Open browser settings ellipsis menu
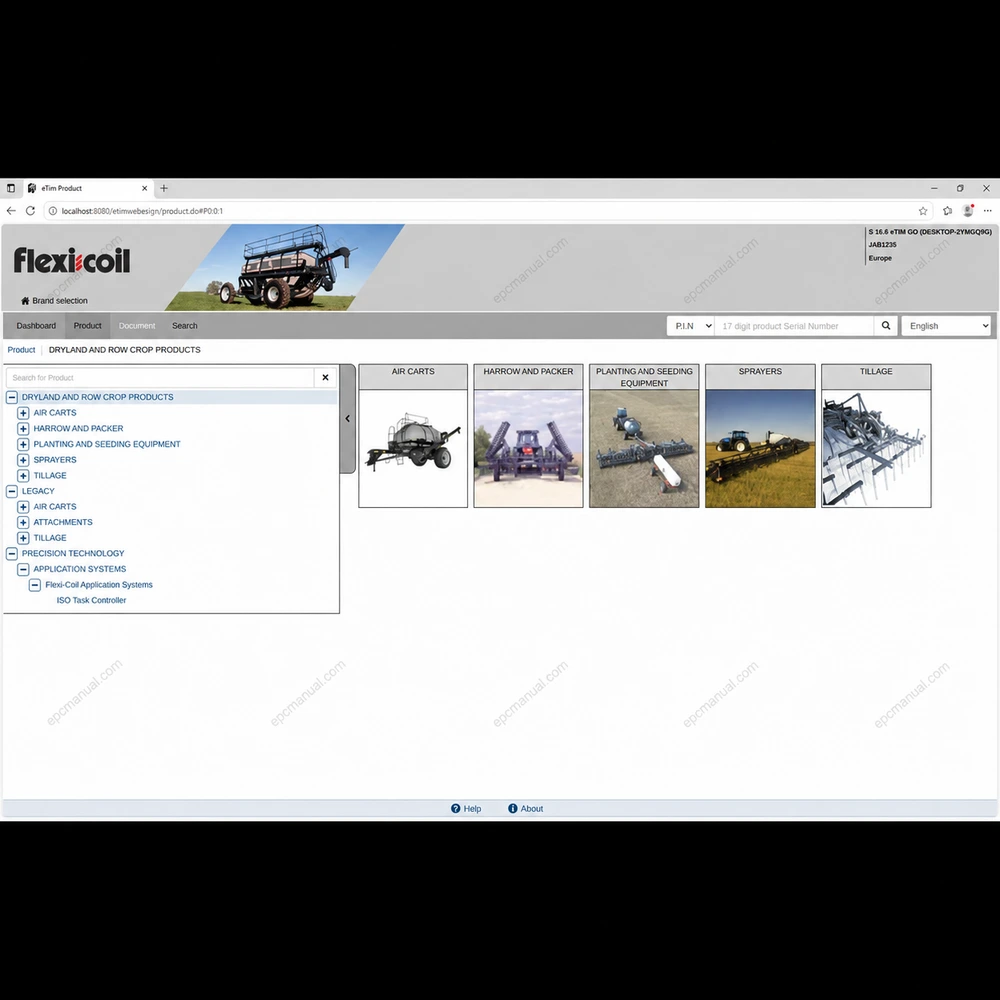The height and width of the screenshot is (1000, 1000). point(987,210)
